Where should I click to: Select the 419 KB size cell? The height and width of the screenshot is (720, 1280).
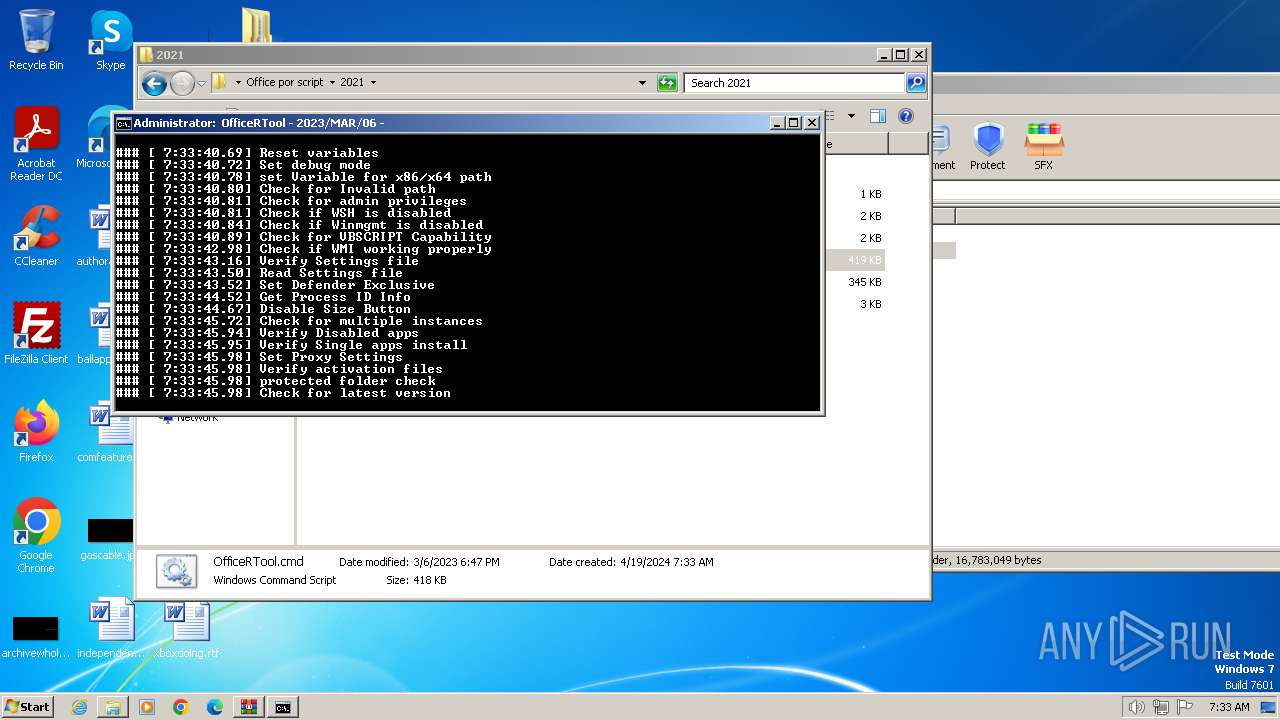864,260
